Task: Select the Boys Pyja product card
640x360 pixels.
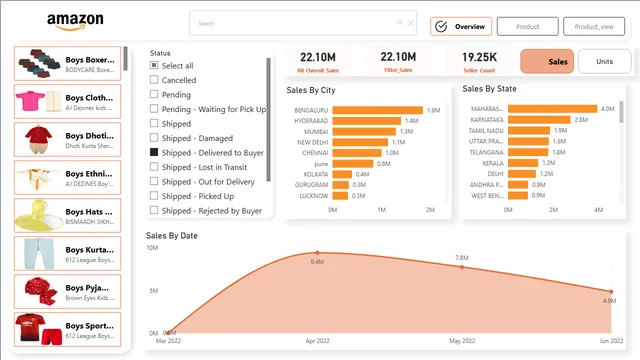Action: [67, 291]
